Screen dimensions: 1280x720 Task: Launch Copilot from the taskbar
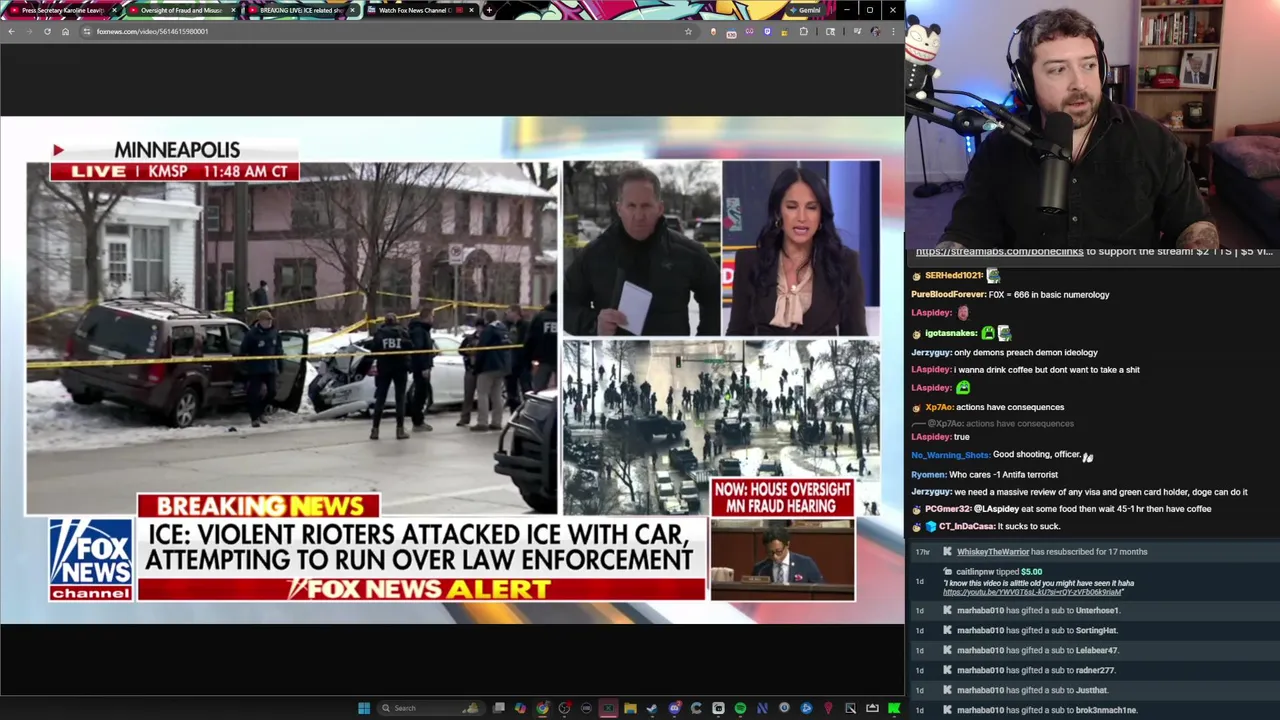click(x=520, y=708)
